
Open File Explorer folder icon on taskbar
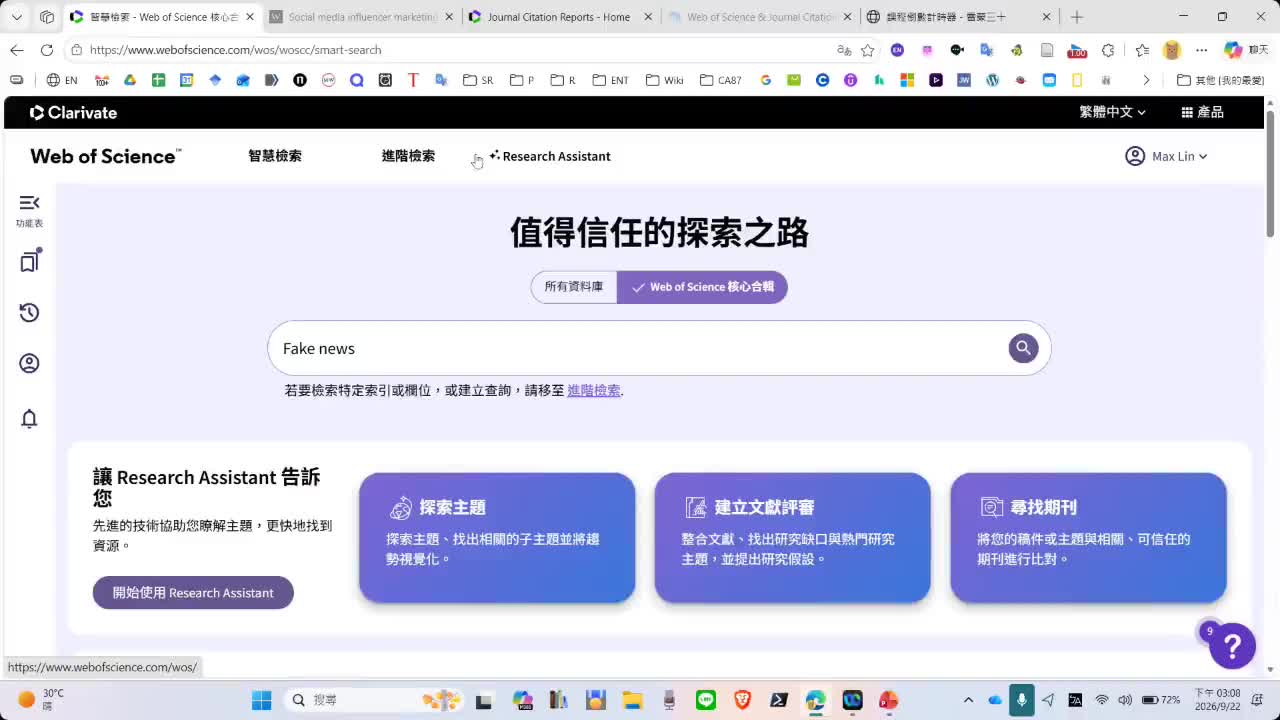point(632,700)
